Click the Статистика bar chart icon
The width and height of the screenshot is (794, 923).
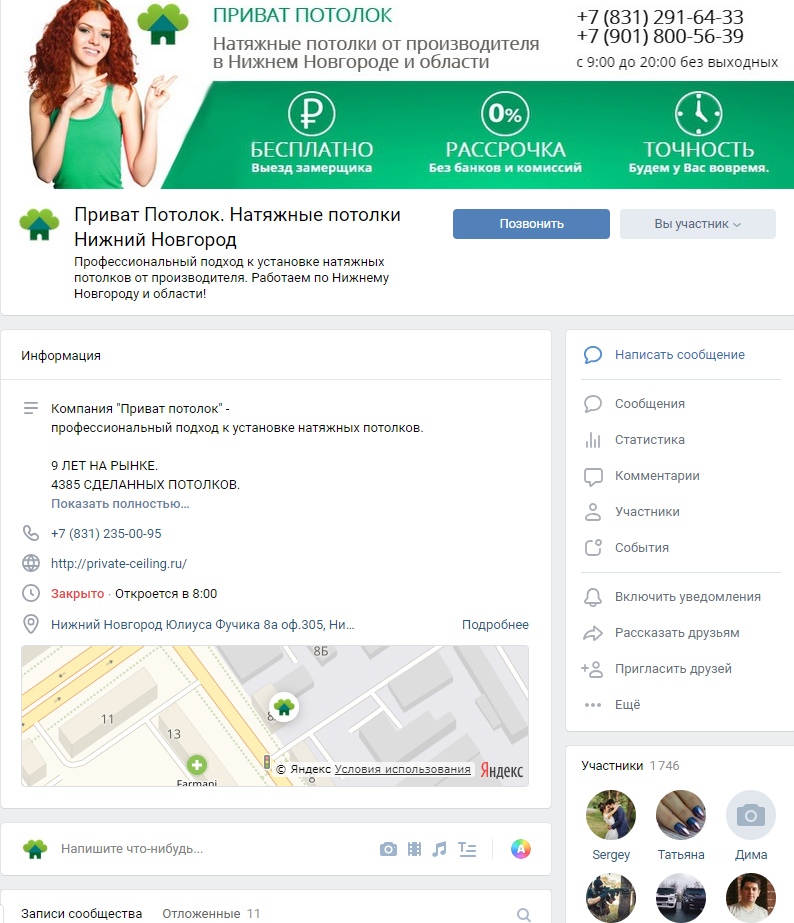click(593, 440)
